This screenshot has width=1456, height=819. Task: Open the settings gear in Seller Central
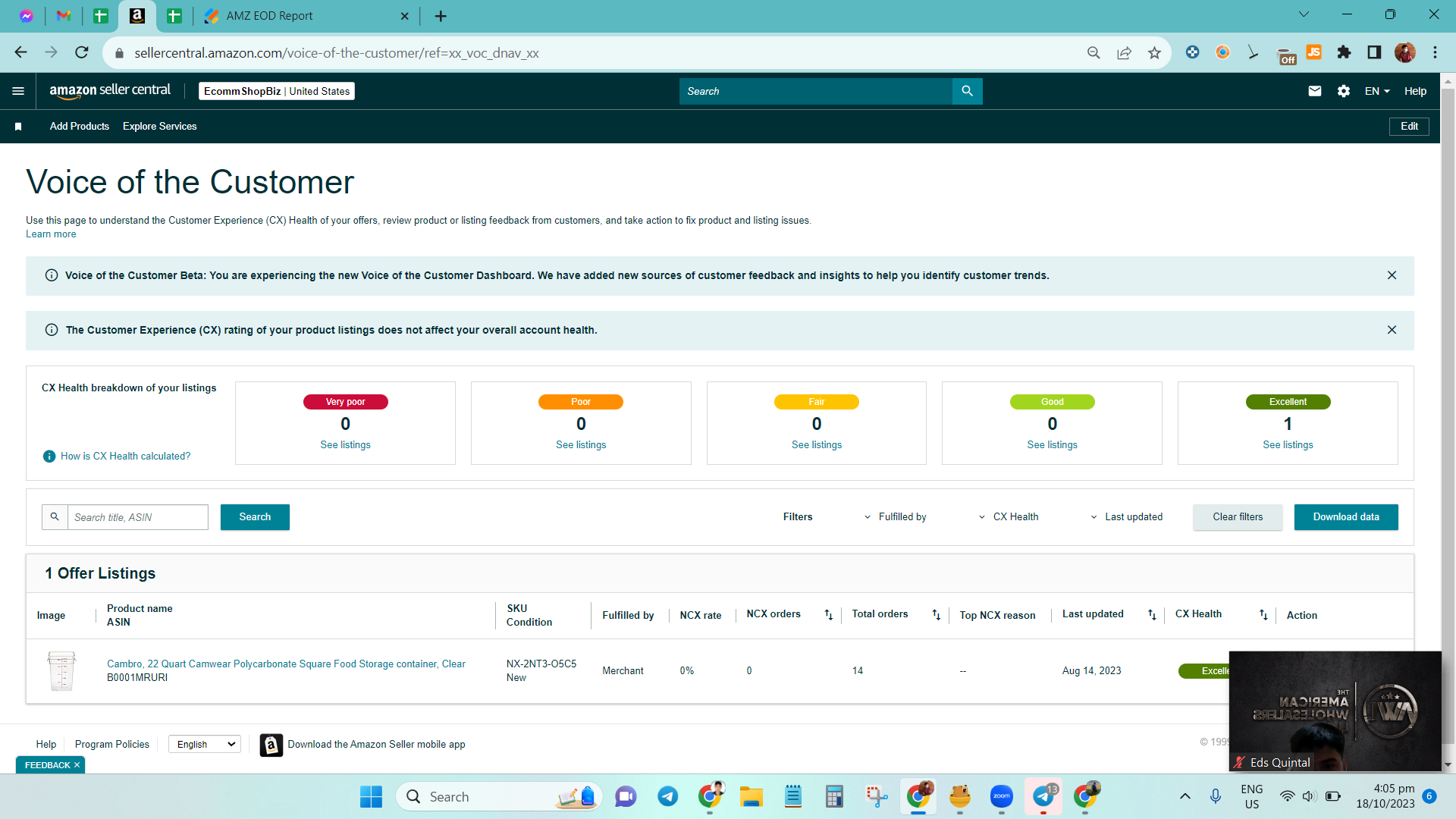pyautogui.click(x=1344, y=91)
